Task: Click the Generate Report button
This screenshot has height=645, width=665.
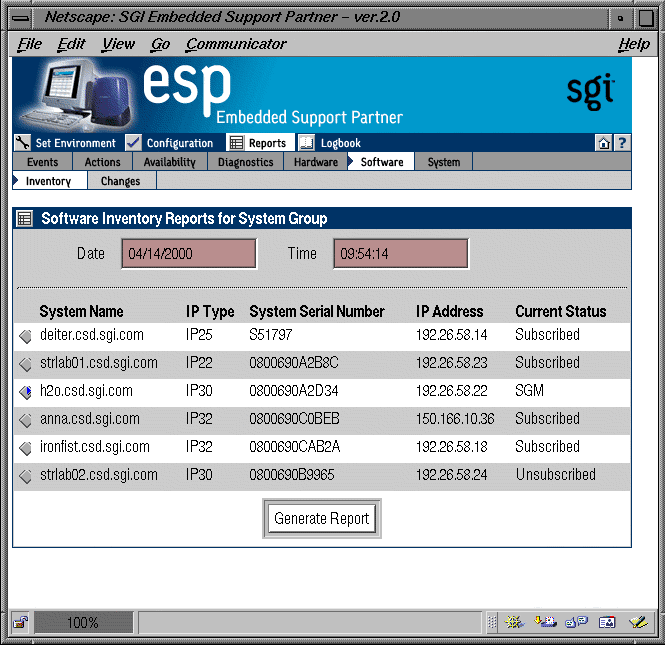Action: pos(322,518)
